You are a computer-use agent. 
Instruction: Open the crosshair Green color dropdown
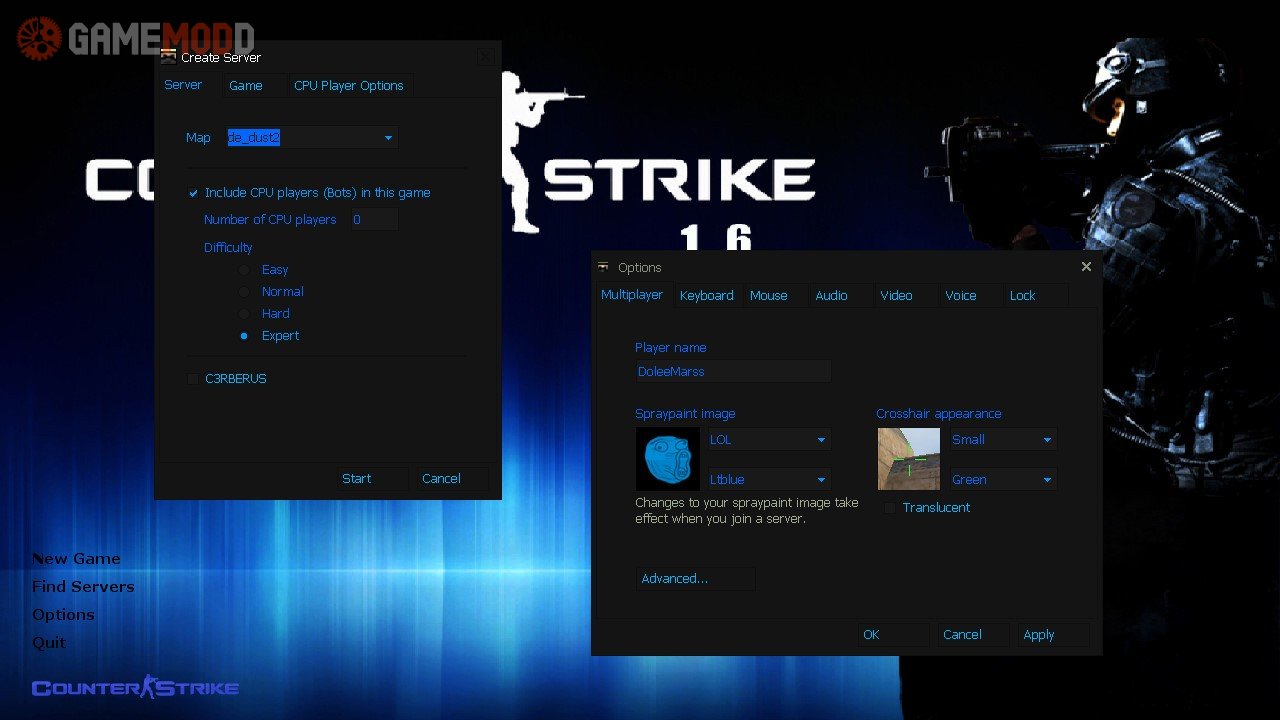(1002, 480)
